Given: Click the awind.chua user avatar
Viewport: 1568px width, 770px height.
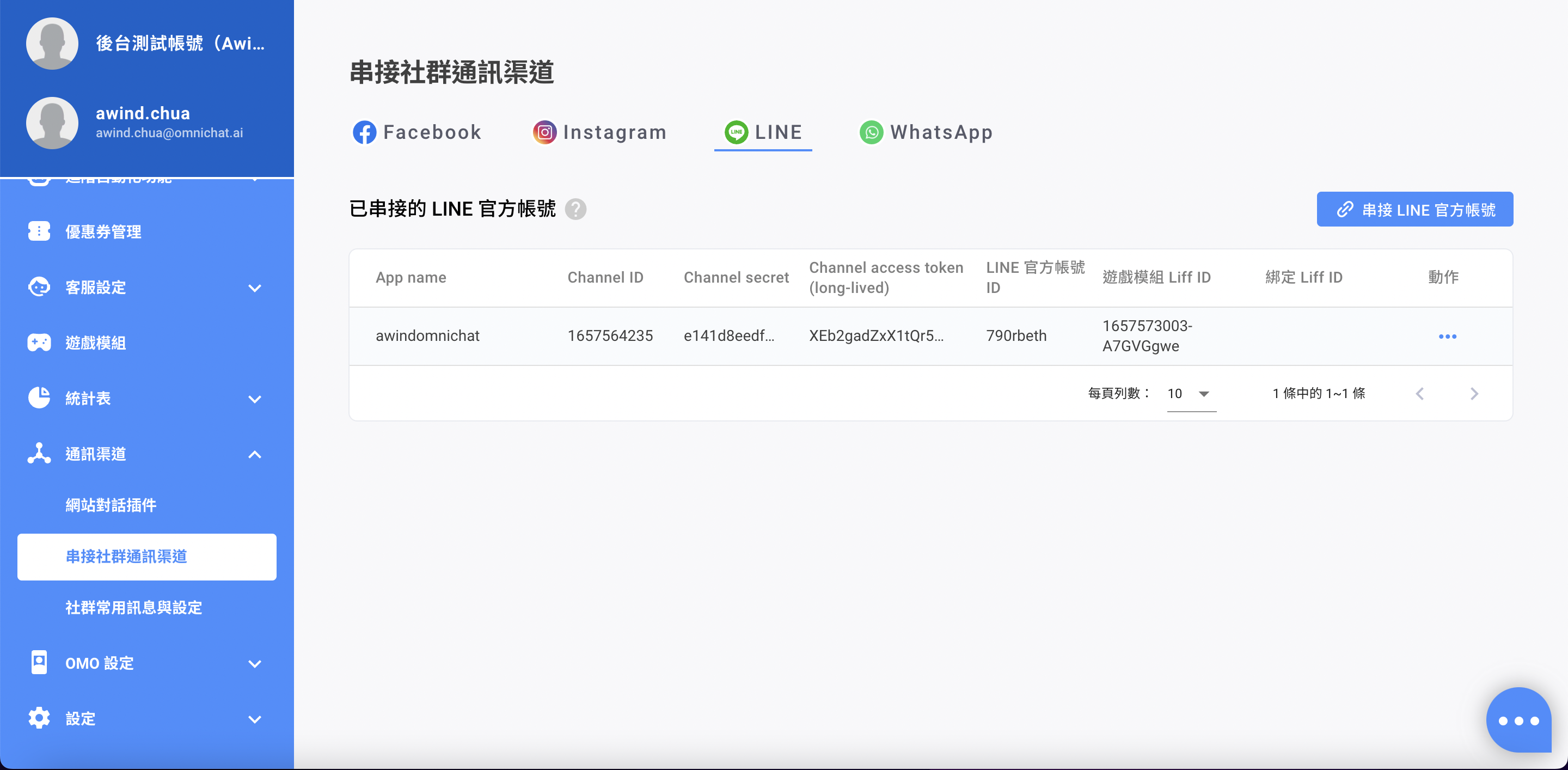Looking at the screenshot, I should [52, 123].
